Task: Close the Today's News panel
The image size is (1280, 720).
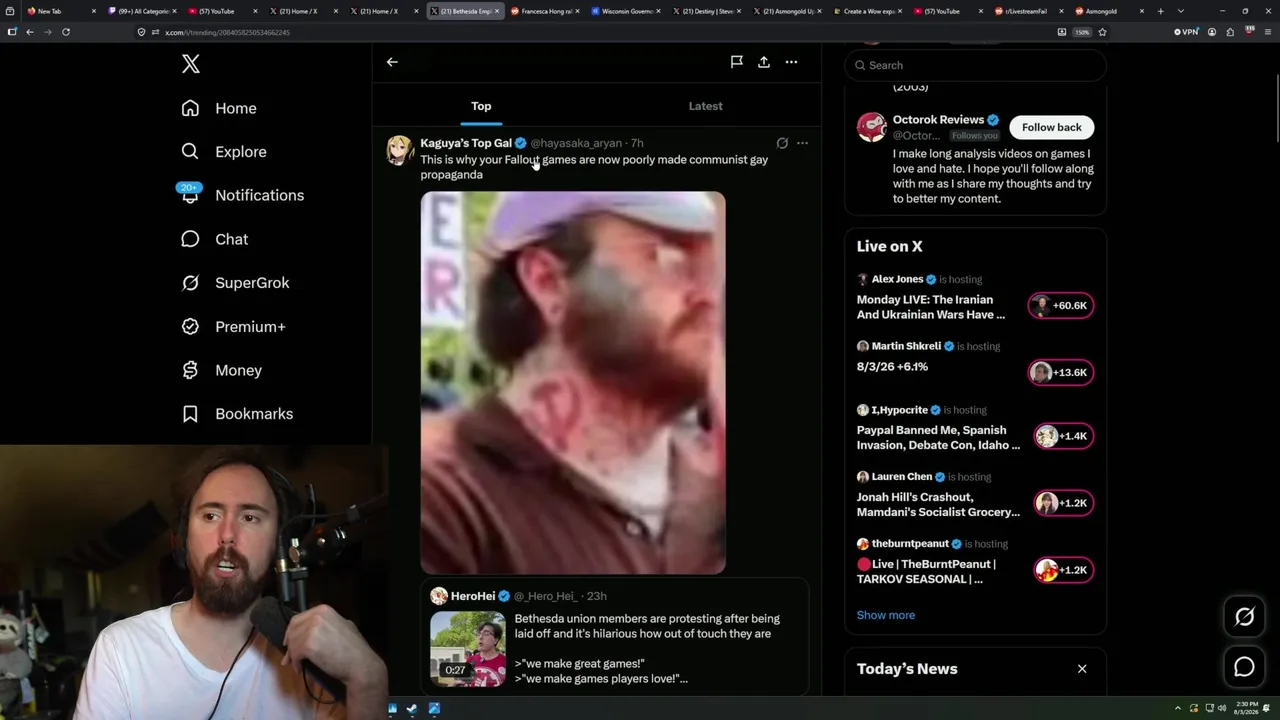Action: click(1082, 669)
